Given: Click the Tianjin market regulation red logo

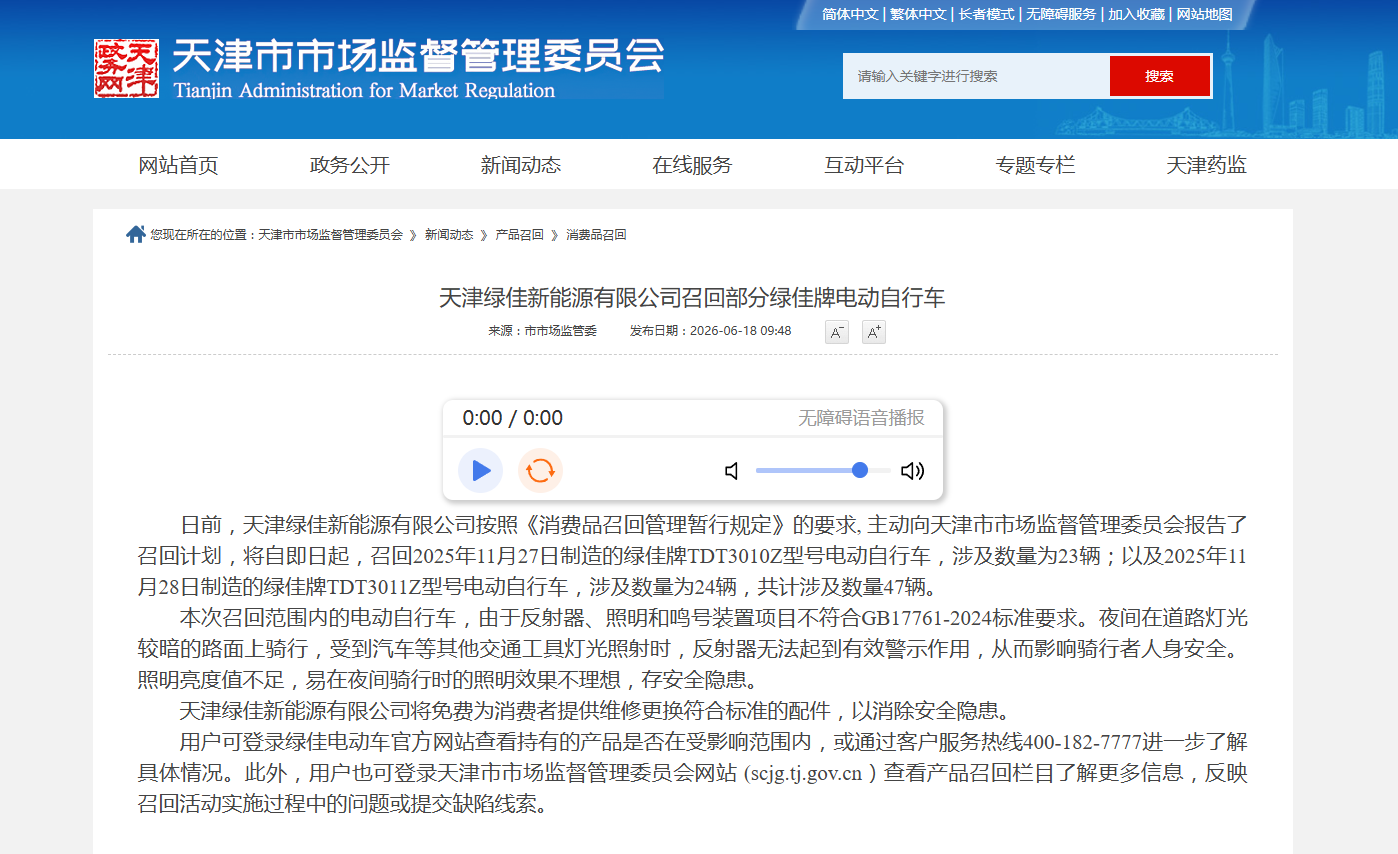Looking at the screenshot, I should pyautogui.click(x=127, y=69).
